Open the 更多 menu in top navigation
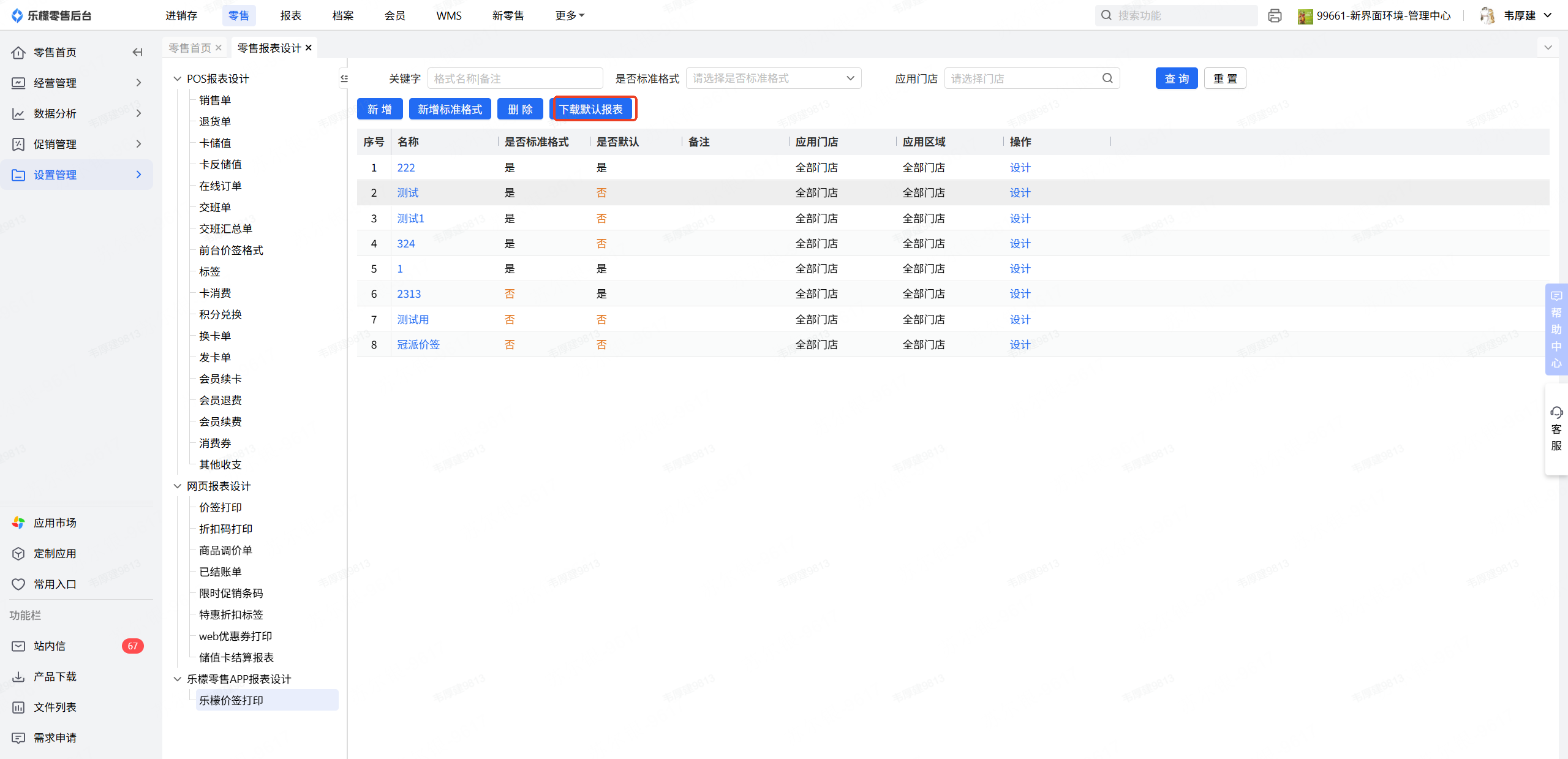Viewport: 1568px width, 759px height. tap(569, 15)
